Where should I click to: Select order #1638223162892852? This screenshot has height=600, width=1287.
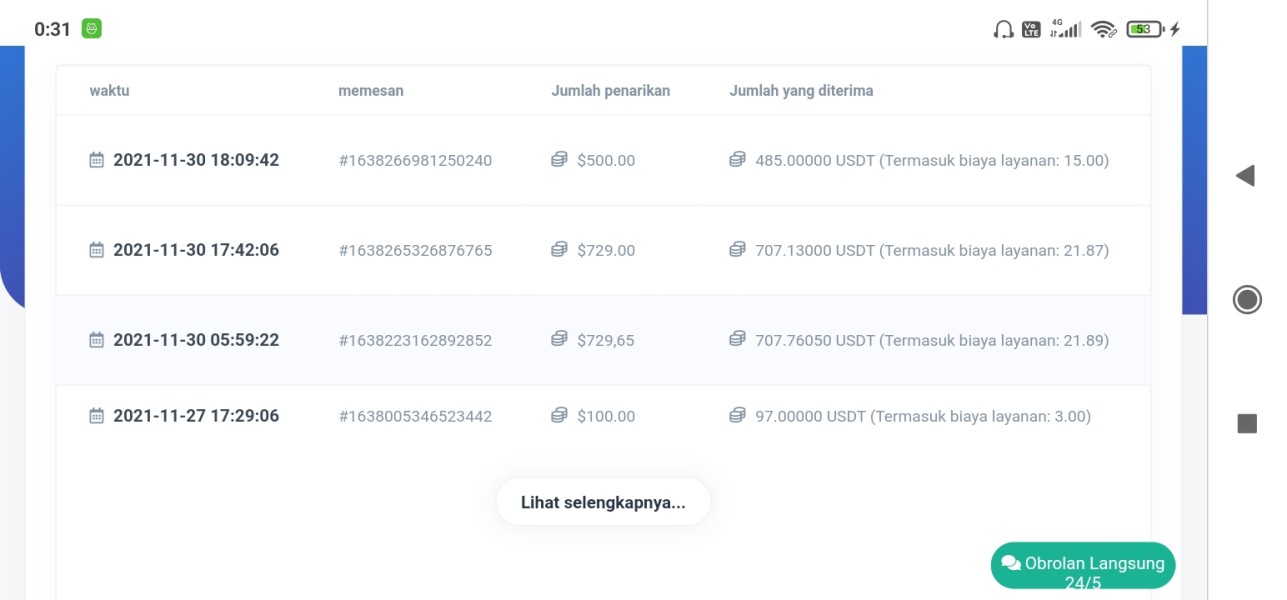(415, 340)
